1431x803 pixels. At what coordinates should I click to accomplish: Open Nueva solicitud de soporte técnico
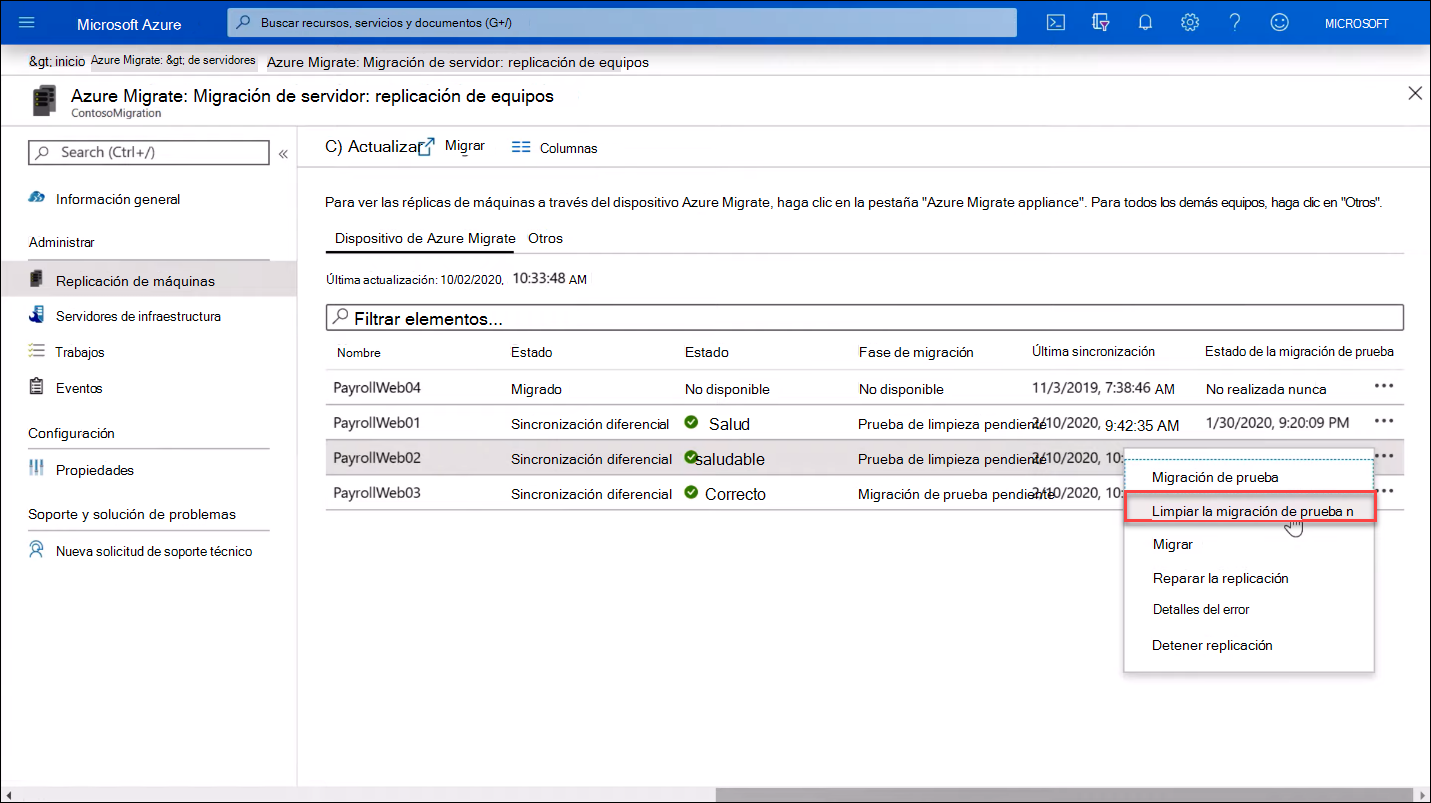click(x=154, y=551)
